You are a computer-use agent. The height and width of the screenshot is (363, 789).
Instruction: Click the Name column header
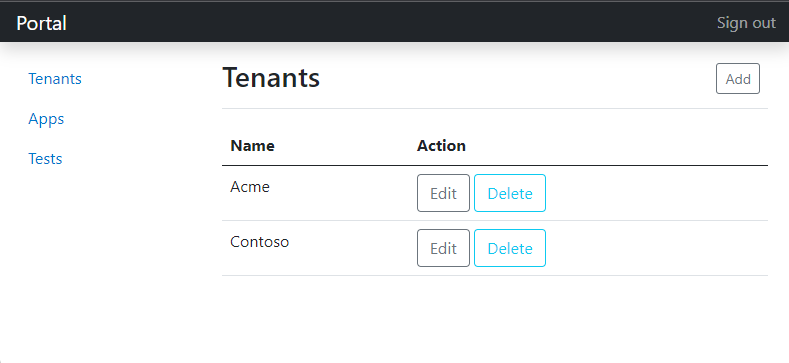[253, 146]
